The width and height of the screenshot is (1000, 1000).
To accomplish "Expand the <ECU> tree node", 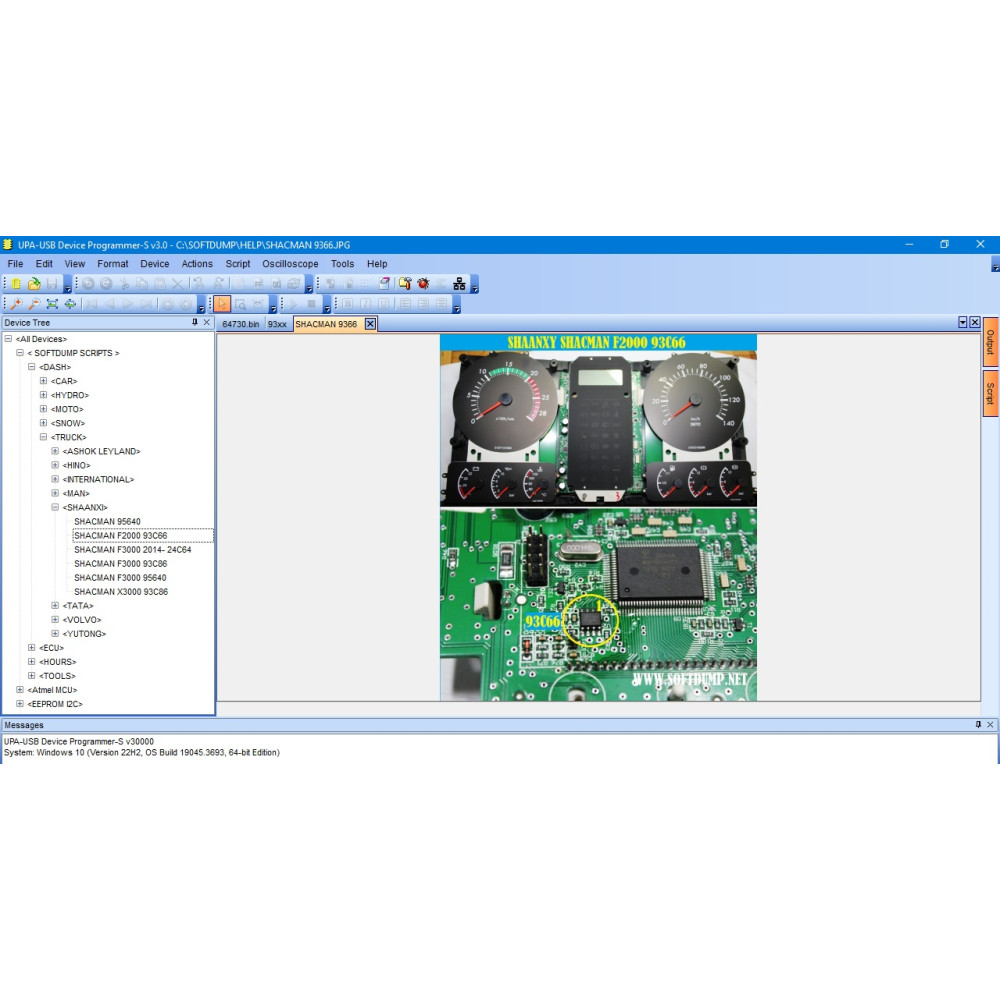I will [x=31, y=647].
